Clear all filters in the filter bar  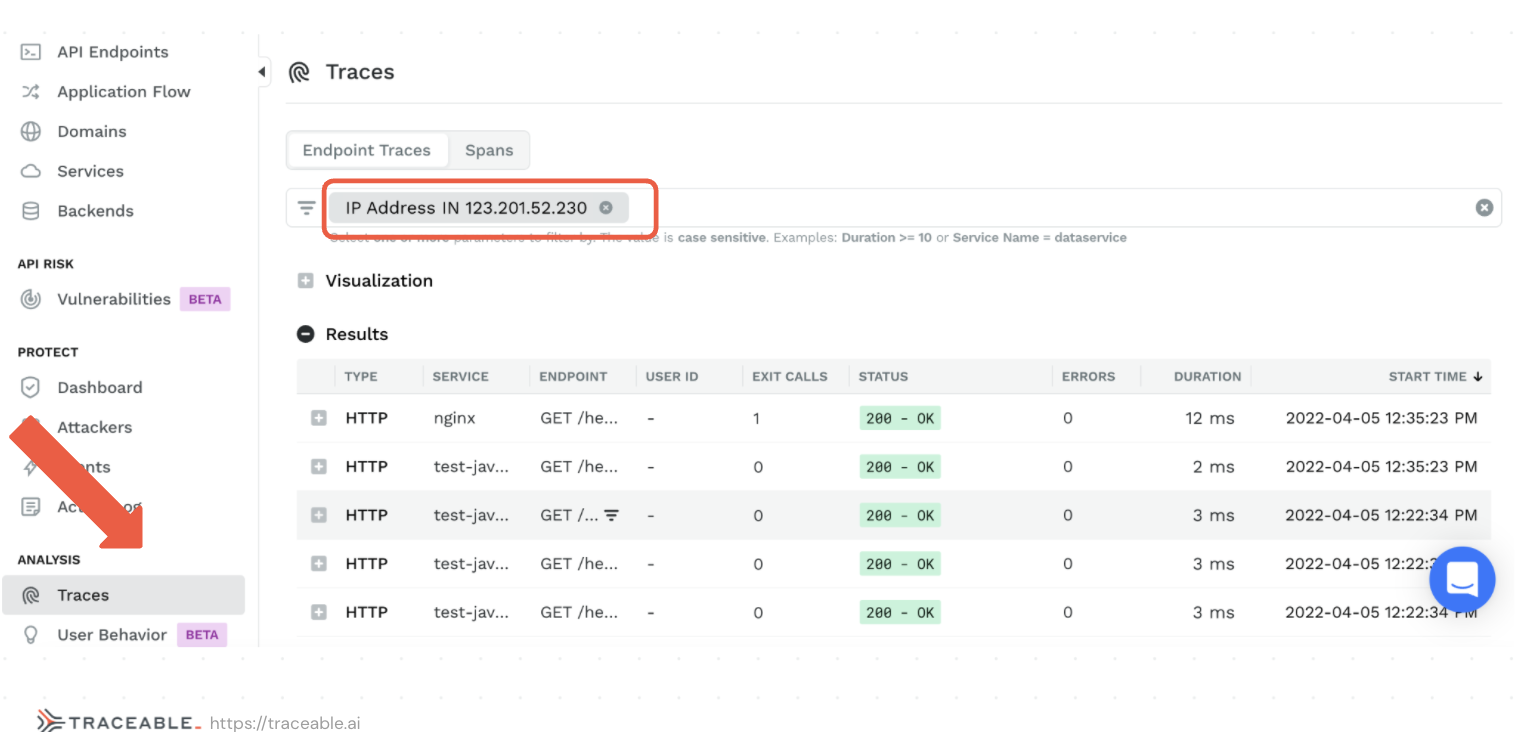[x=1484, y=208]
